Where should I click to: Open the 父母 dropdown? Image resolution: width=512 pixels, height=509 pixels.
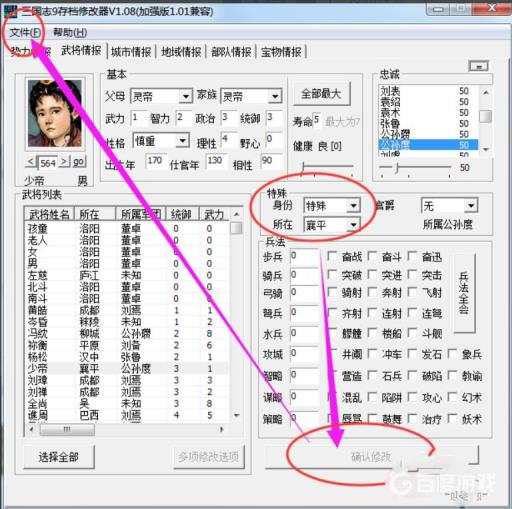tap(185, 97)
